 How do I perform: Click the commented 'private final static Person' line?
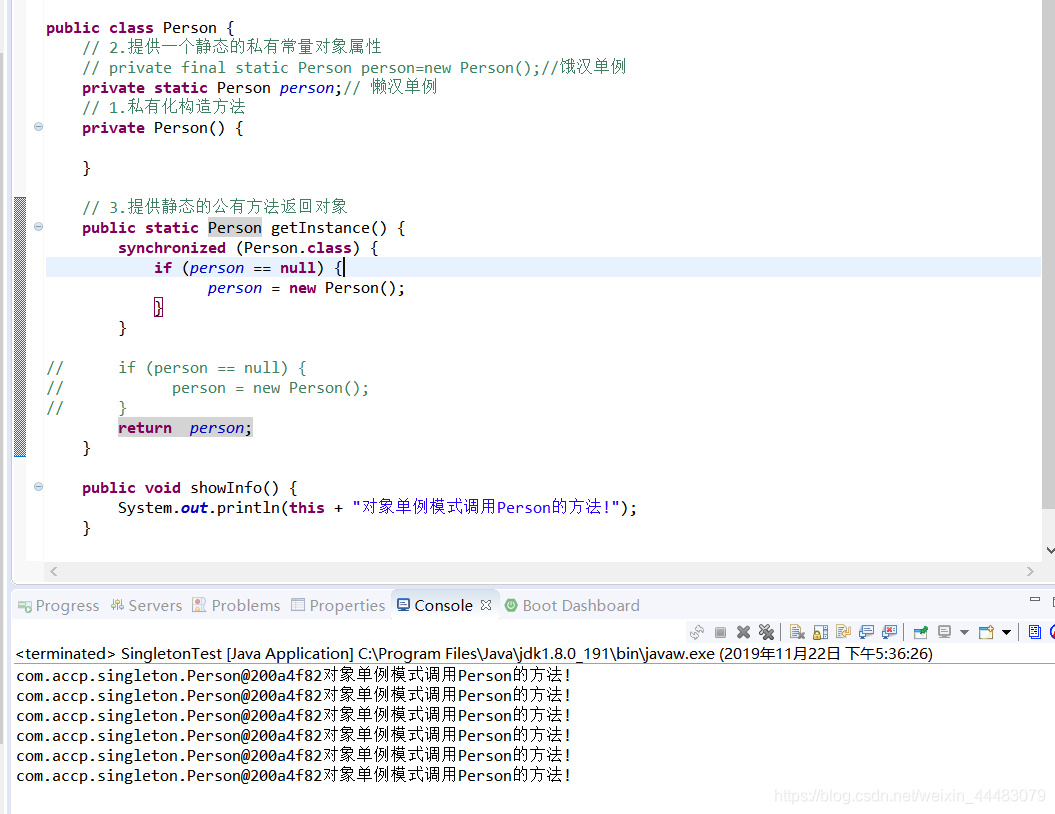click(x=354, y=67)
